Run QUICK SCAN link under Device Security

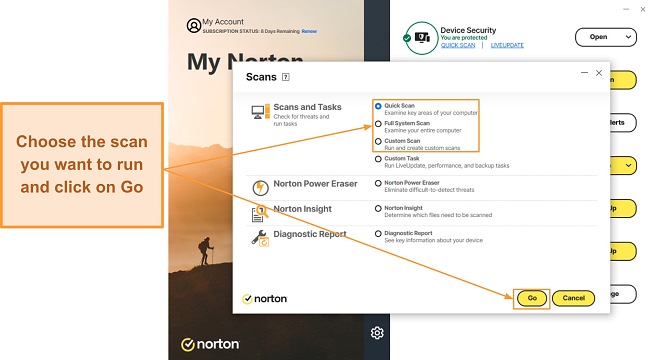[458, 45]
